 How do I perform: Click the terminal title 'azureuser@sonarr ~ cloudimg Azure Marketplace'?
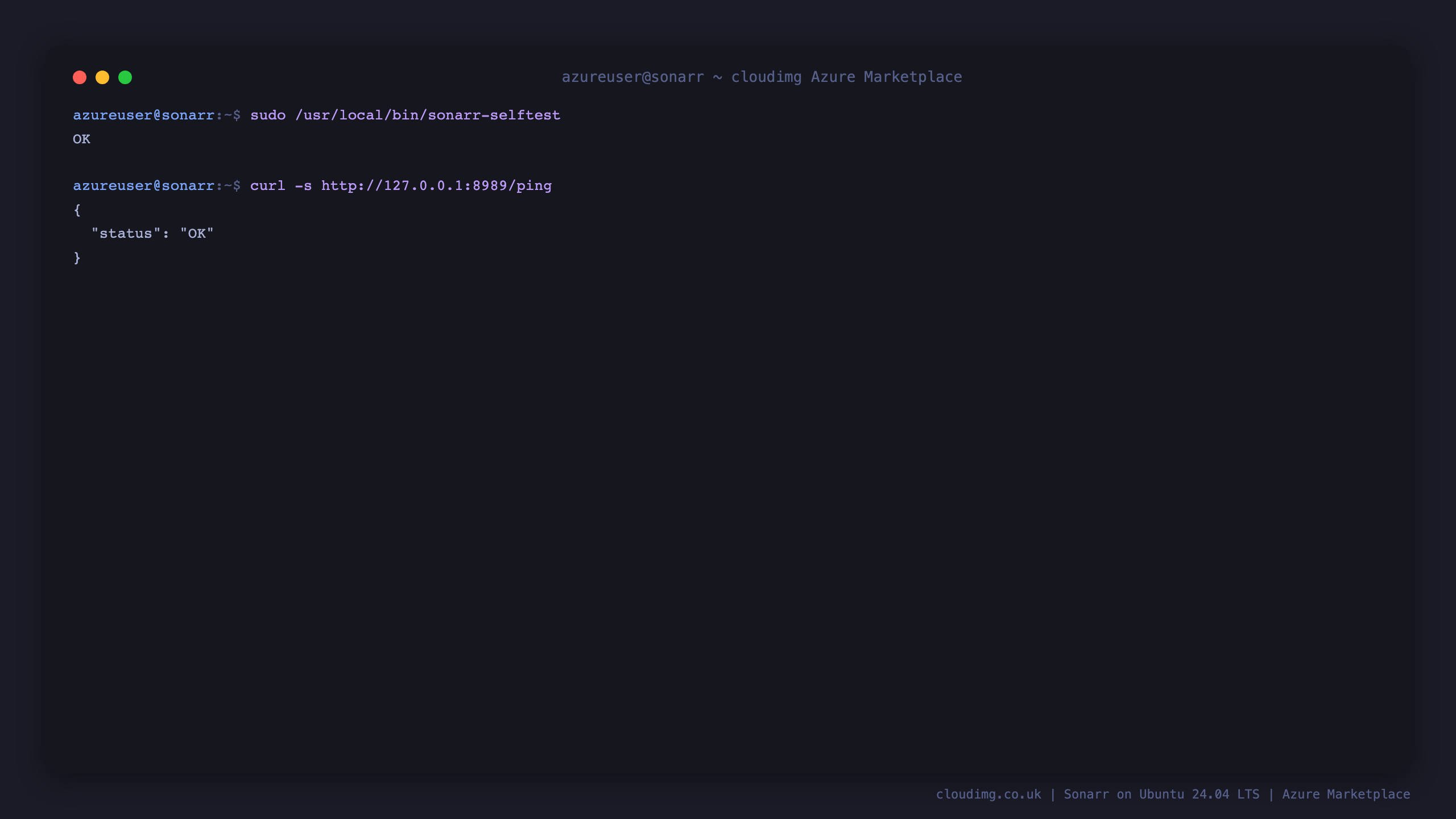point(762,77)
